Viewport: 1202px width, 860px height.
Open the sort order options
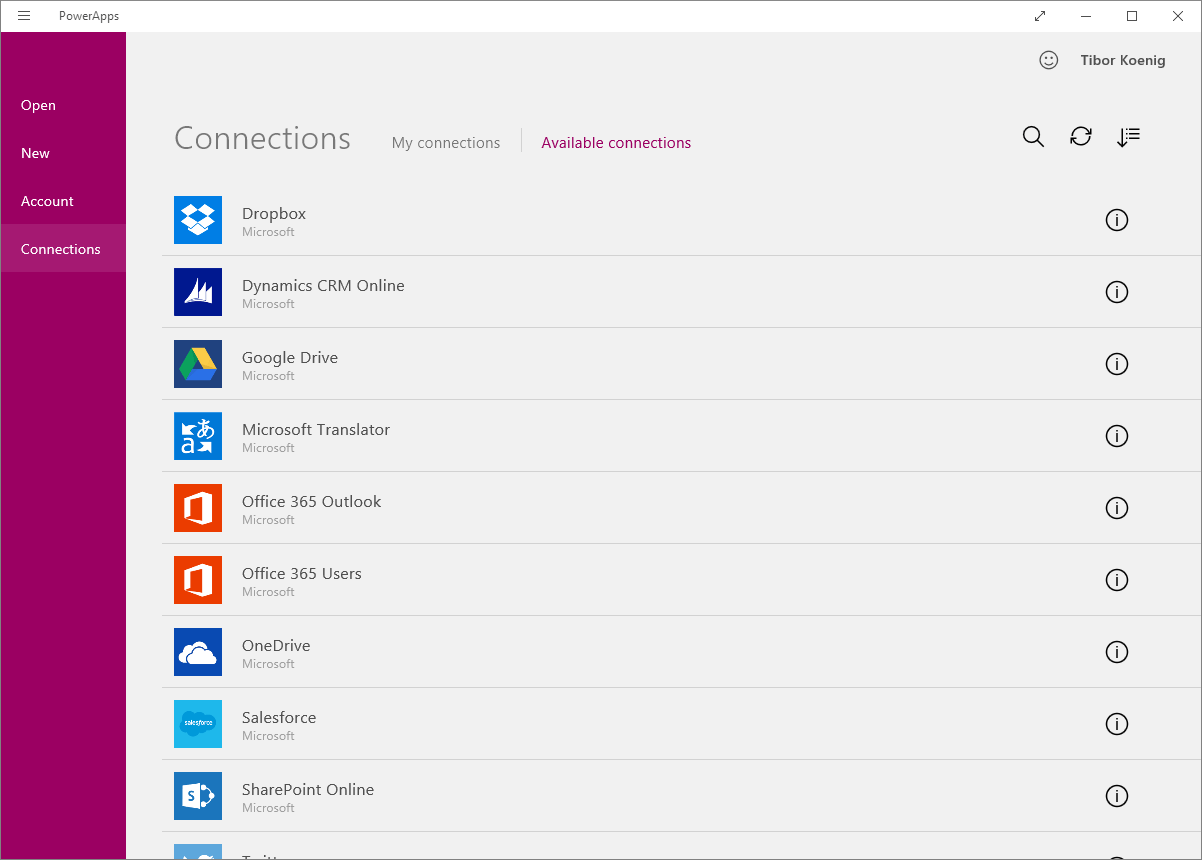coord(1128,137)
